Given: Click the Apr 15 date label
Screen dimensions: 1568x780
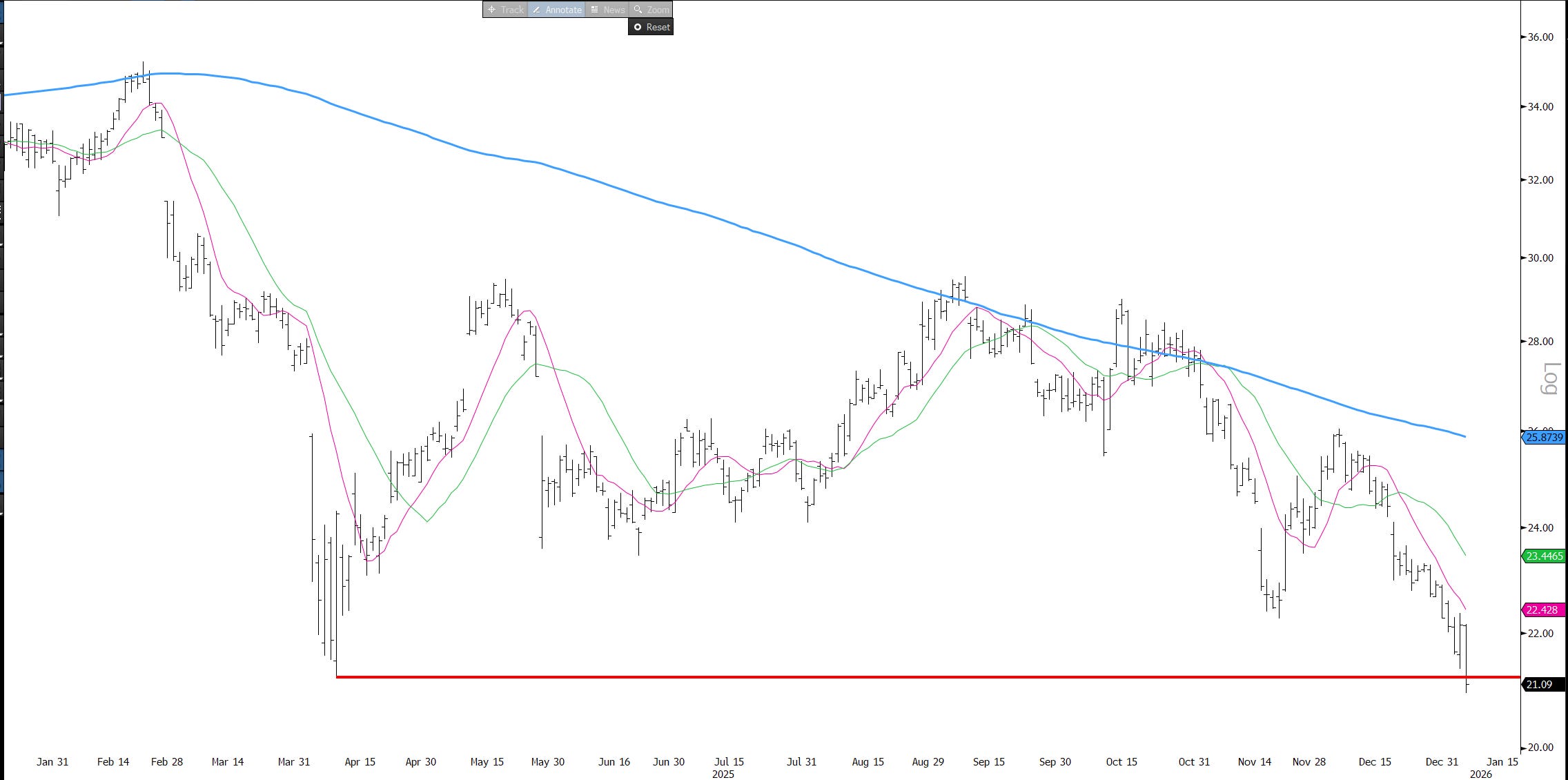Looking at the screenshot, I should 360,762.
